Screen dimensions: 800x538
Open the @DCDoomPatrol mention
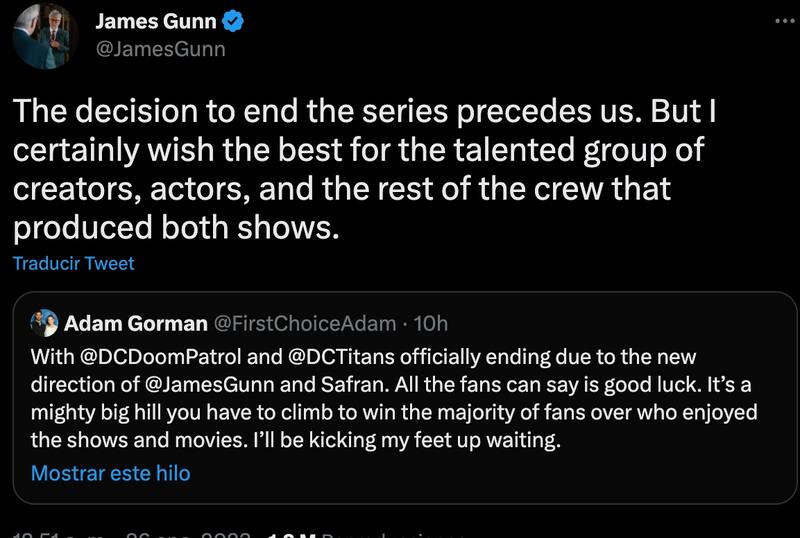pyautogui.click(x=147, y=356)
